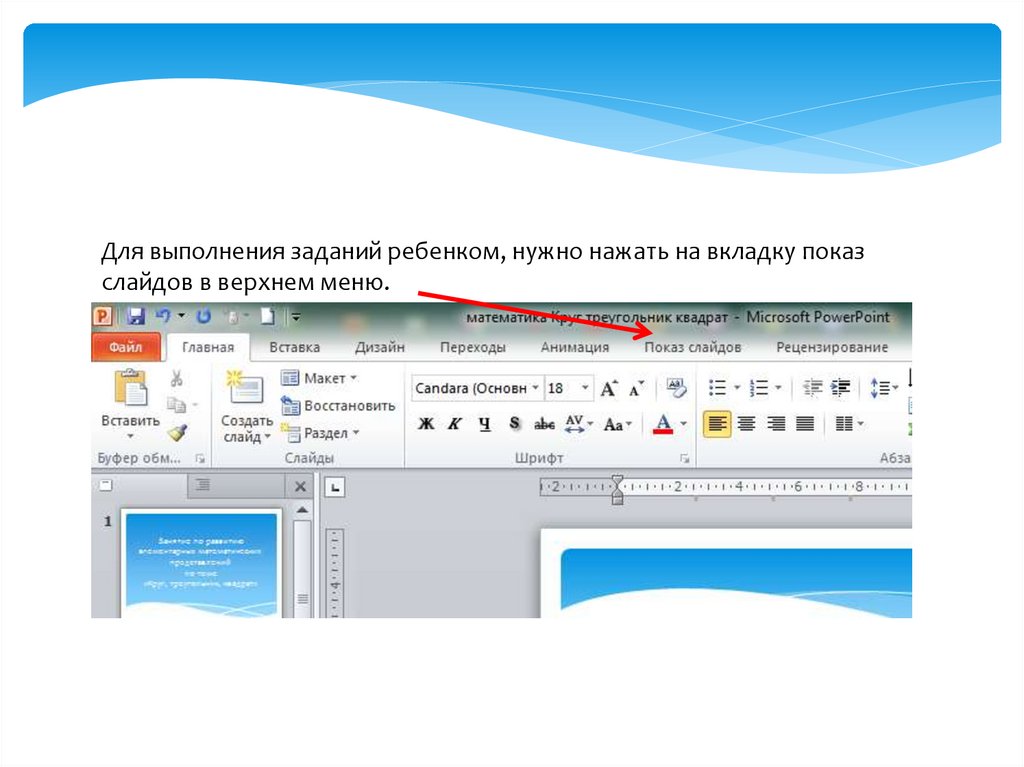Apply the red font color A
This screenshot has height=767, width=1024.
pos(663,424)
